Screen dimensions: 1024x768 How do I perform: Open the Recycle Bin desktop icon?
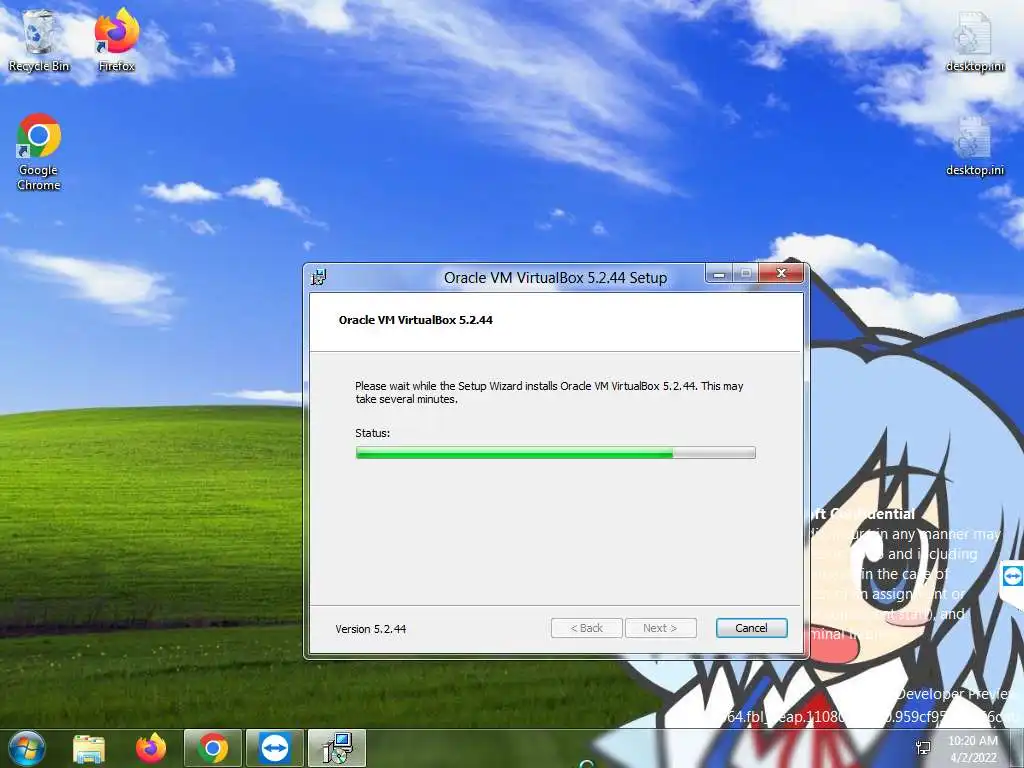(x=39, y=40)
